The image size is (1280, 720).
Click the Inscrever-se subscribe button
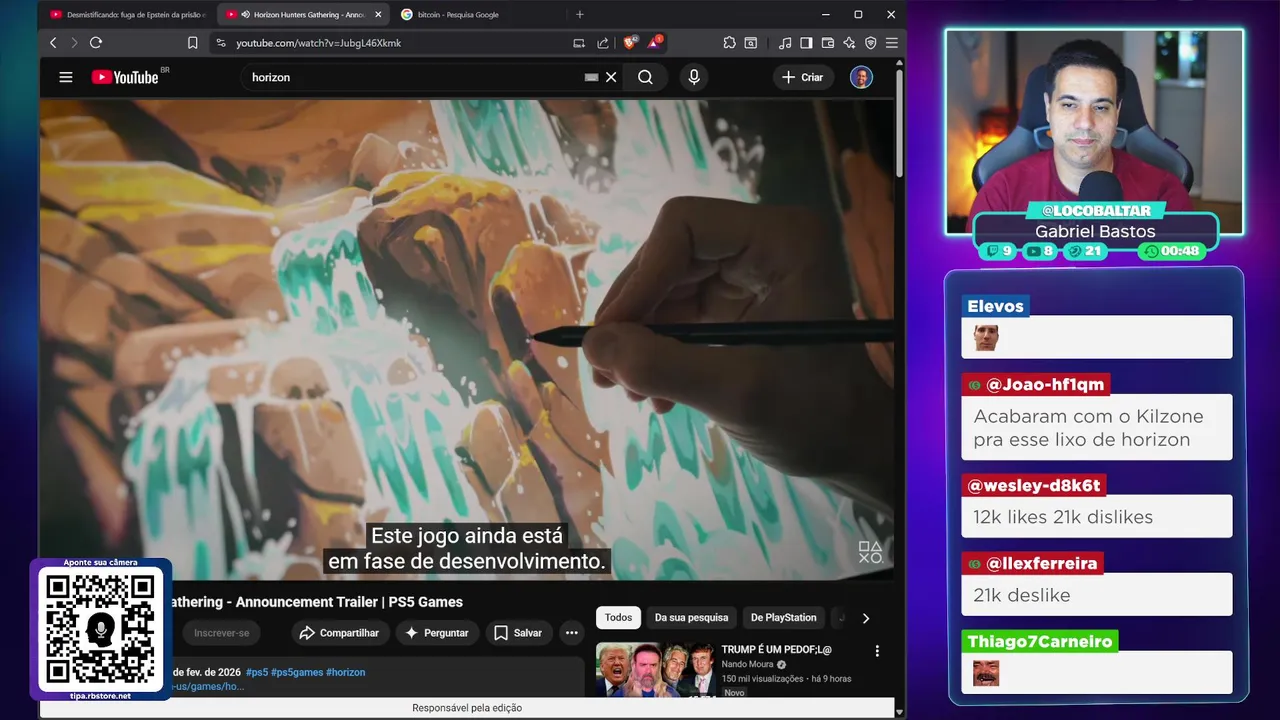pyautogui.click(x=221, y=633)
